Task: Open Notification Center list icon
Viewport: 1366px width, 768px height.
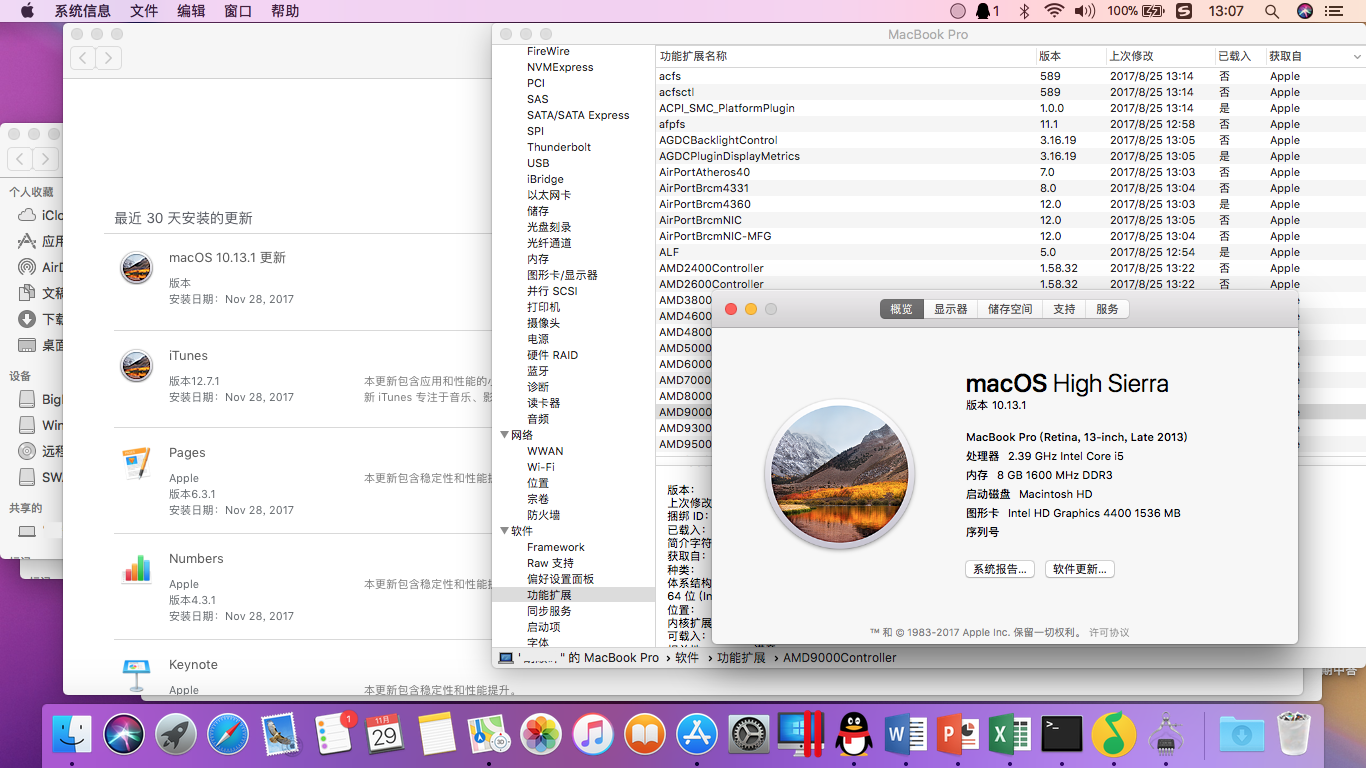Action: pyautogui.click(x=1334, y=11)
